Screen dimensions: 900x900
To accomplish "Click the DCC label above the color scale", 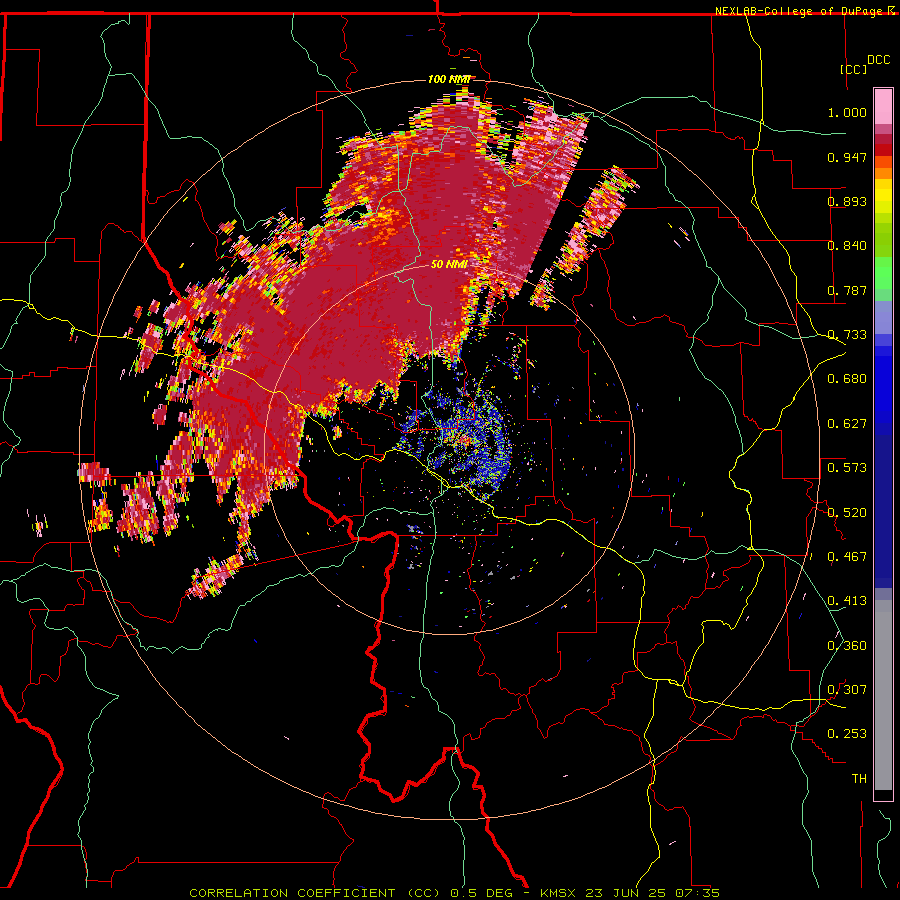I will [878, 60].
